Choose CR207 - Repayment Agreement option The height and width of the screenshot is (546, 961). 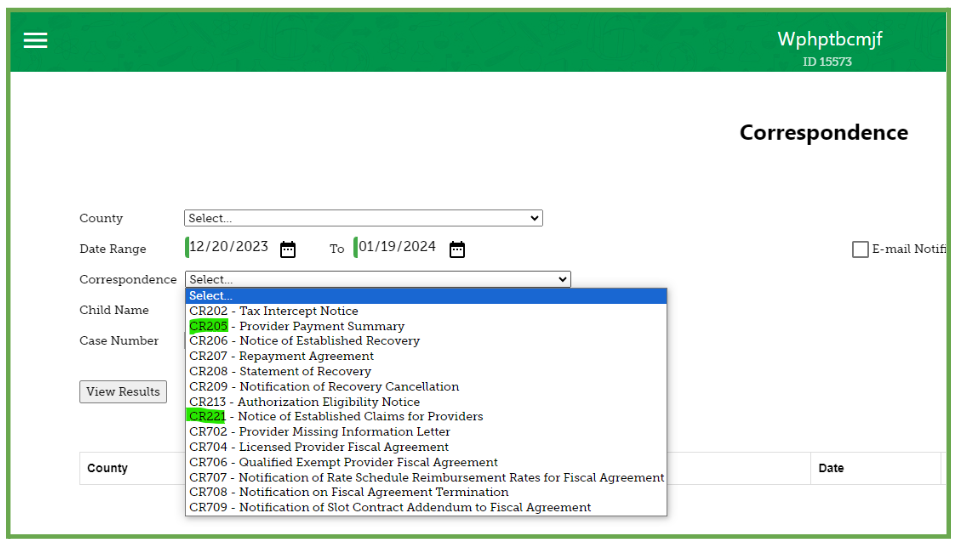point(281,356)
